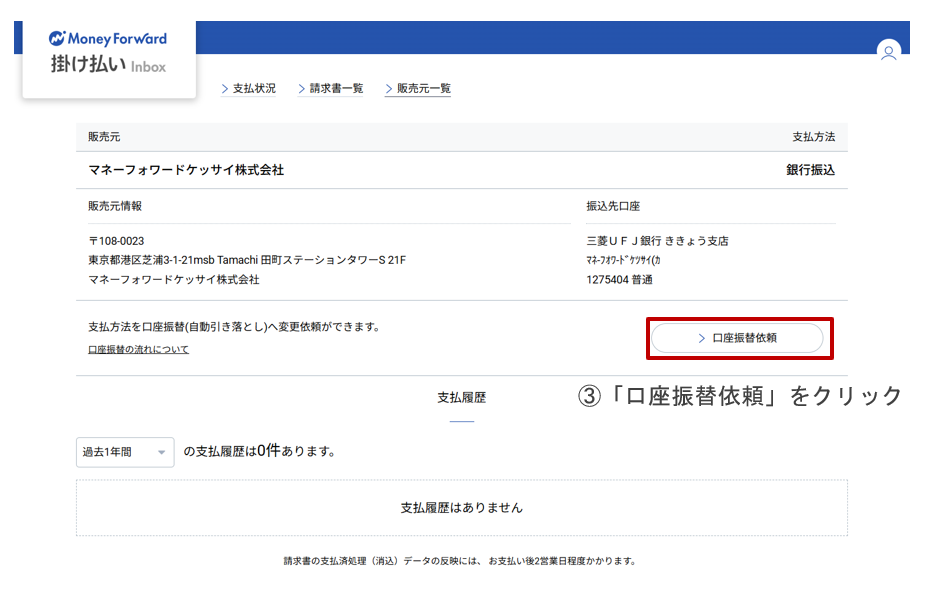Click the 振込先口座 section label
Image resolution: width=939 pixels, height=592 pixels.
pyautogui.click(x=613, y=206)
